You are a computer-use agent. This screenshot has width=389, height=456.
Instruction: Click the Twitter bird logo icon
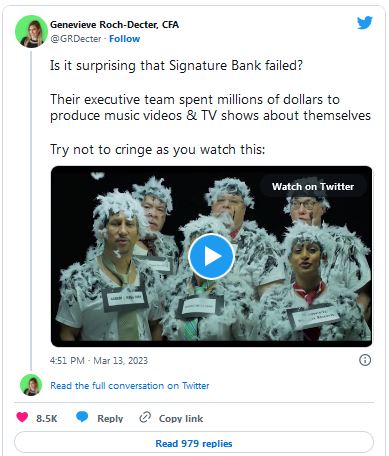coord(365,23)
